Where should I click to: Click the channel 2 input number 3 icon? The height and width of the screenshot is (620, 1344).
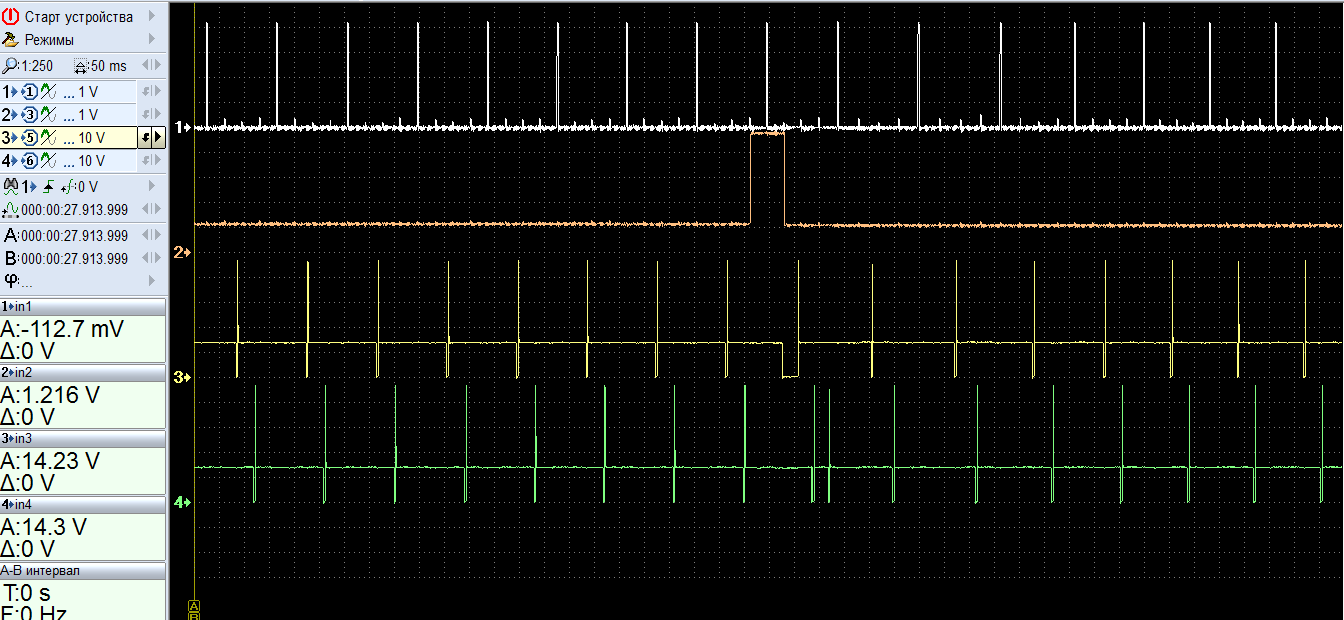[29, 115]
